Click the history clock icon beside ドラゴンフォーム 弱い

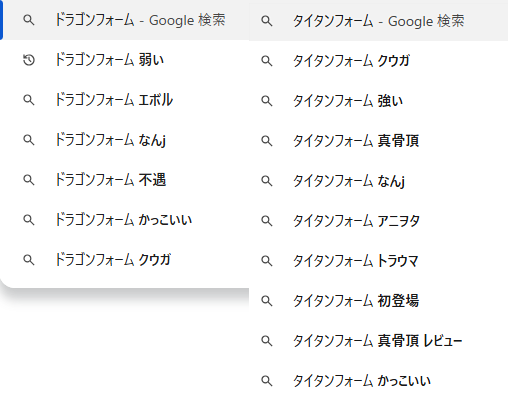click(x=29, y=60)
